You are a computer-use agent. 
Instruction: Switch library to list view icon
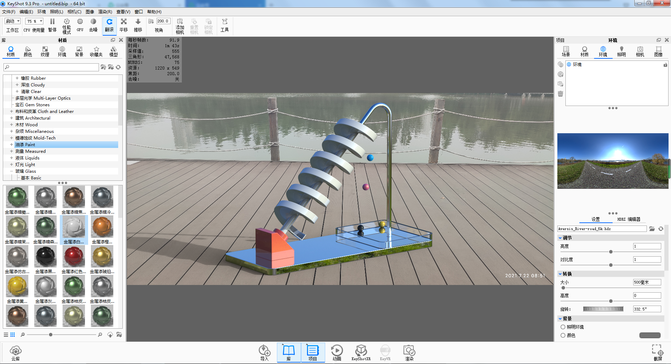[6, 334]
